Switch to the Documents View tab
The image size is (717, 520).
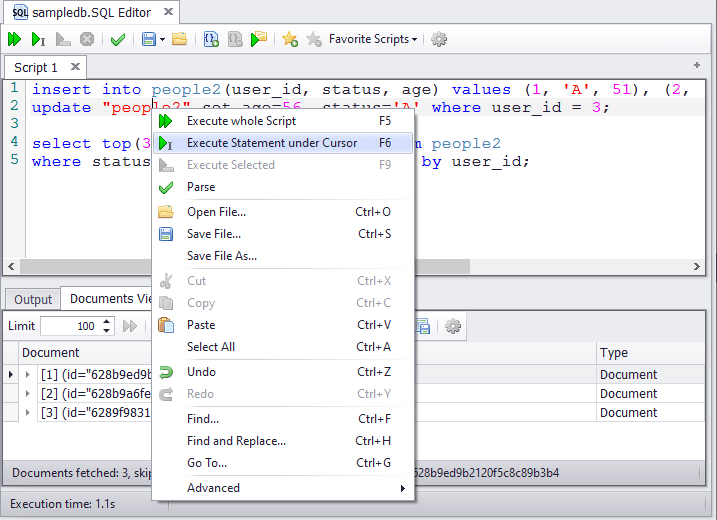pyautogui.click(x=106, y=298)
